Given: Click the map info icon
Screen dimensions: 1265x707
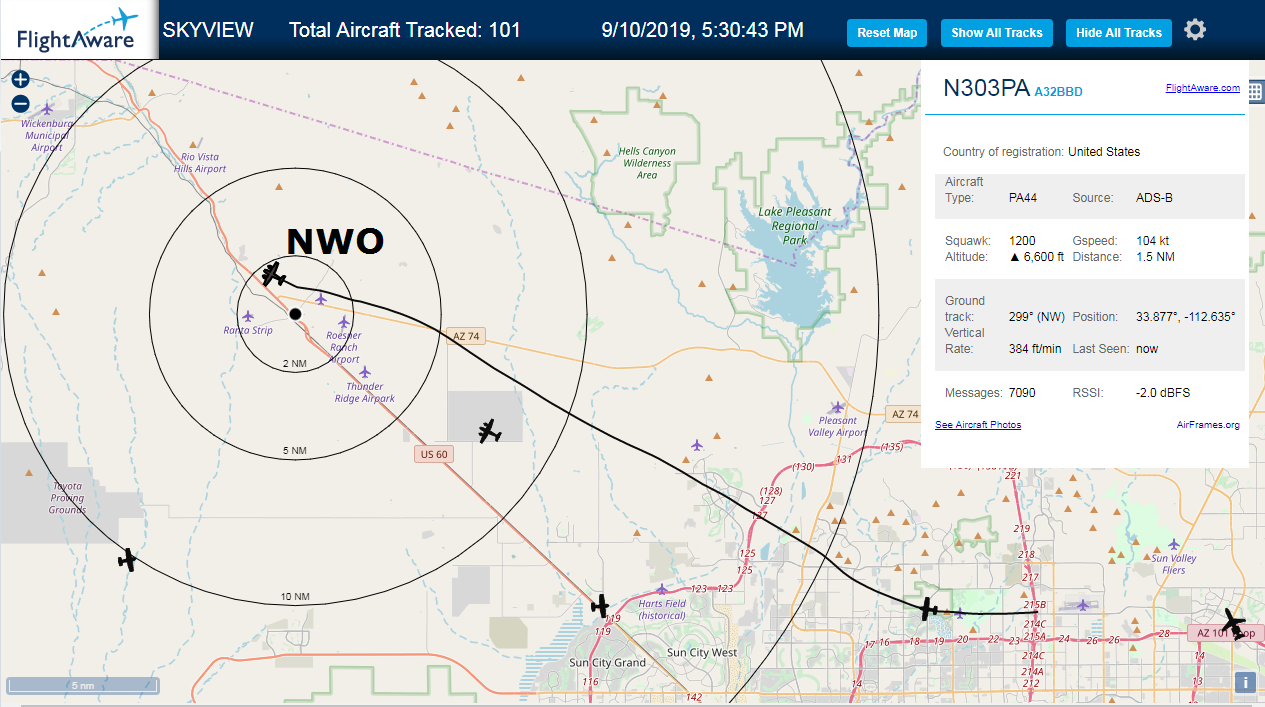Looking at the screenshot, I should pyautogui.click(x=1245, y=682).
